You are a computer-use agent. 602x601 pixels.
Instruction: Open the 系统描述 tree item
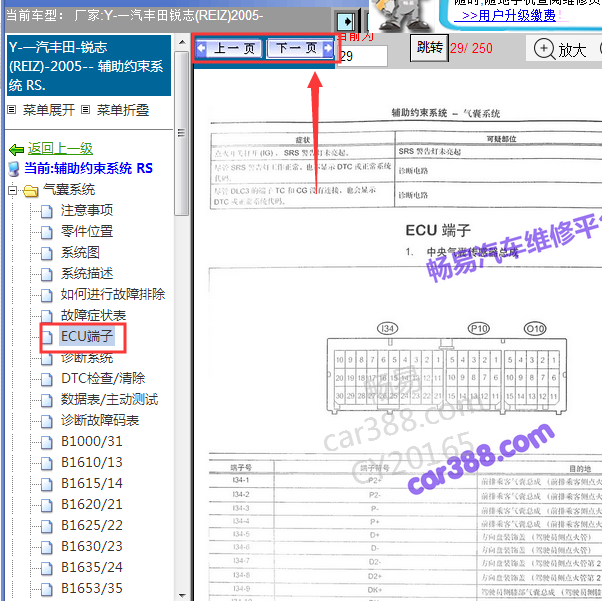click(87, 273)
